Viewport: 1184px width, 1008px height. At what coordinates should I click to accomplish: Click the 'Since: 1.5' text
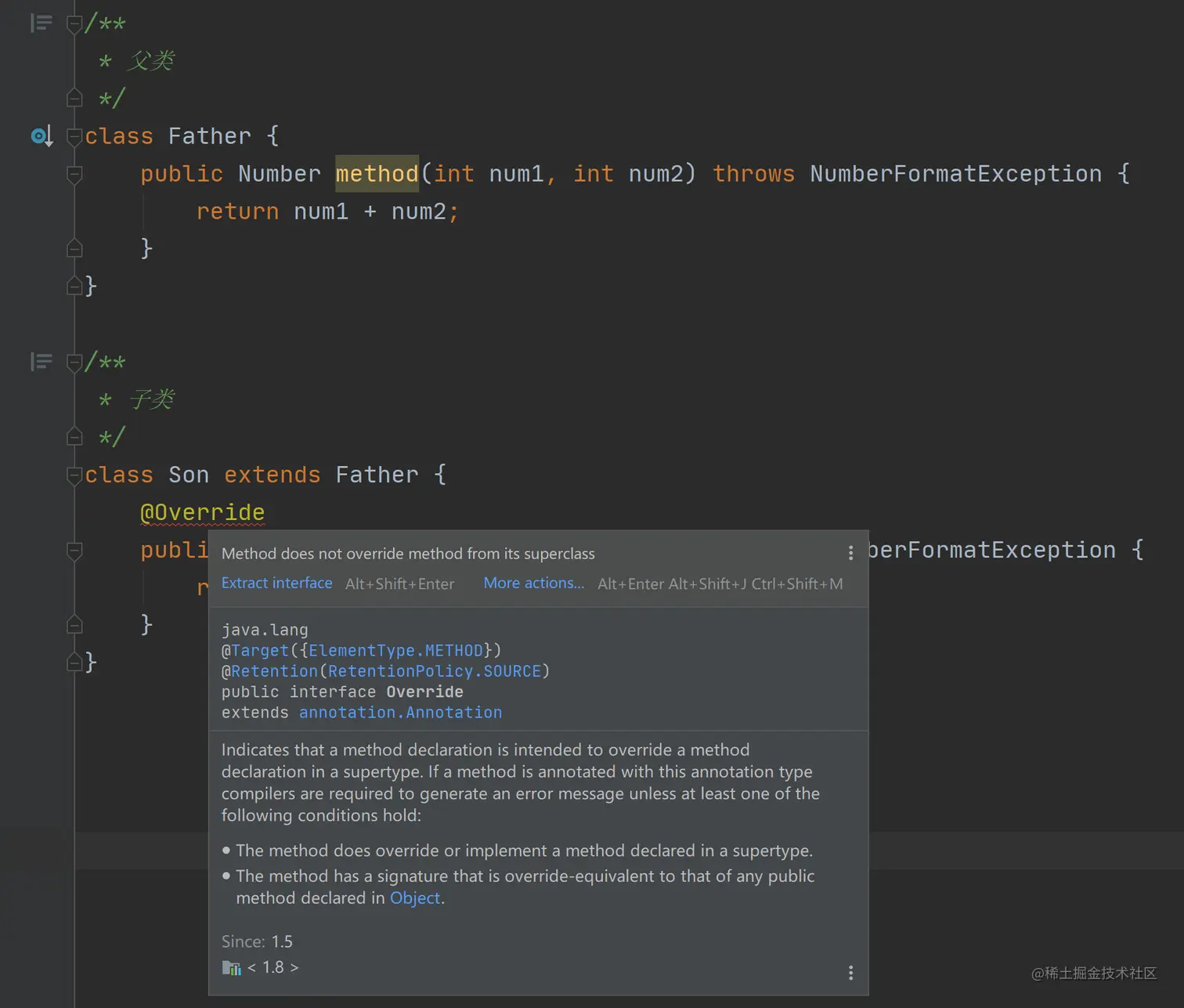[x=257, y=941]
